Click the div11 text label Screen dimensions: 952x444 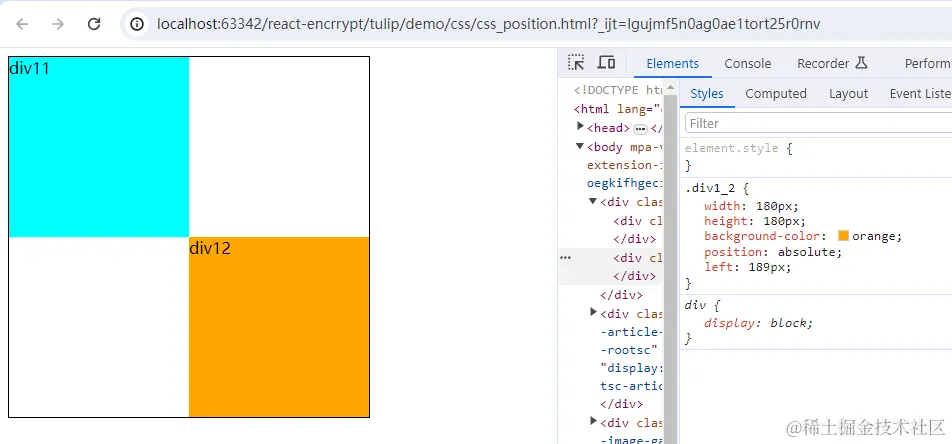pyautogui.click(x=29, y=68)
